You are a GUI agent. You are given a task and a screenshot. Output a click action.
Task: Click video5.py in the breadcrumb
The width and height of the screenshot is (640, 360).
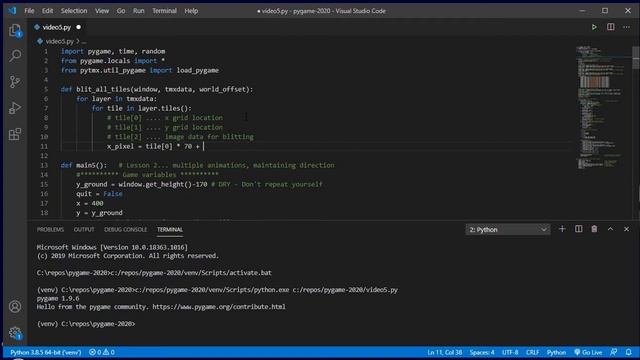(x=59, y=41)
